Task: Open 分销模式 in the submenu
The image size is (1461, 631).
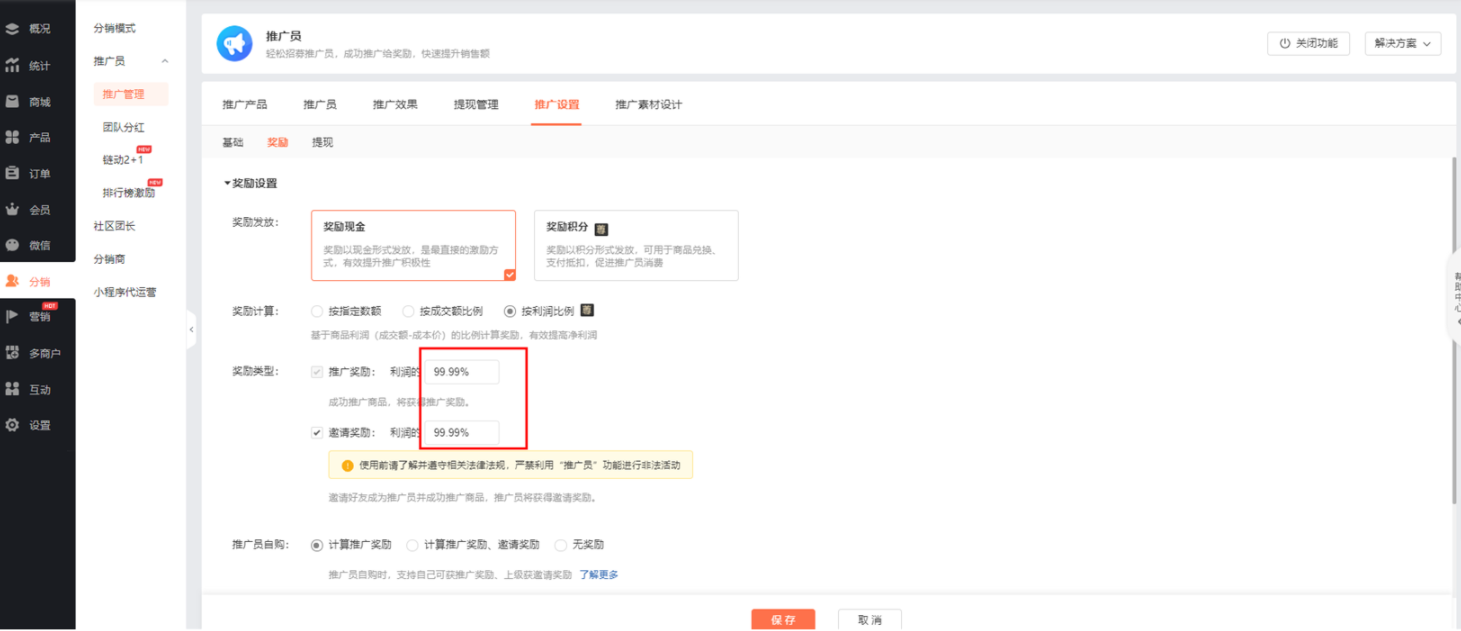Action: point(114,28)
